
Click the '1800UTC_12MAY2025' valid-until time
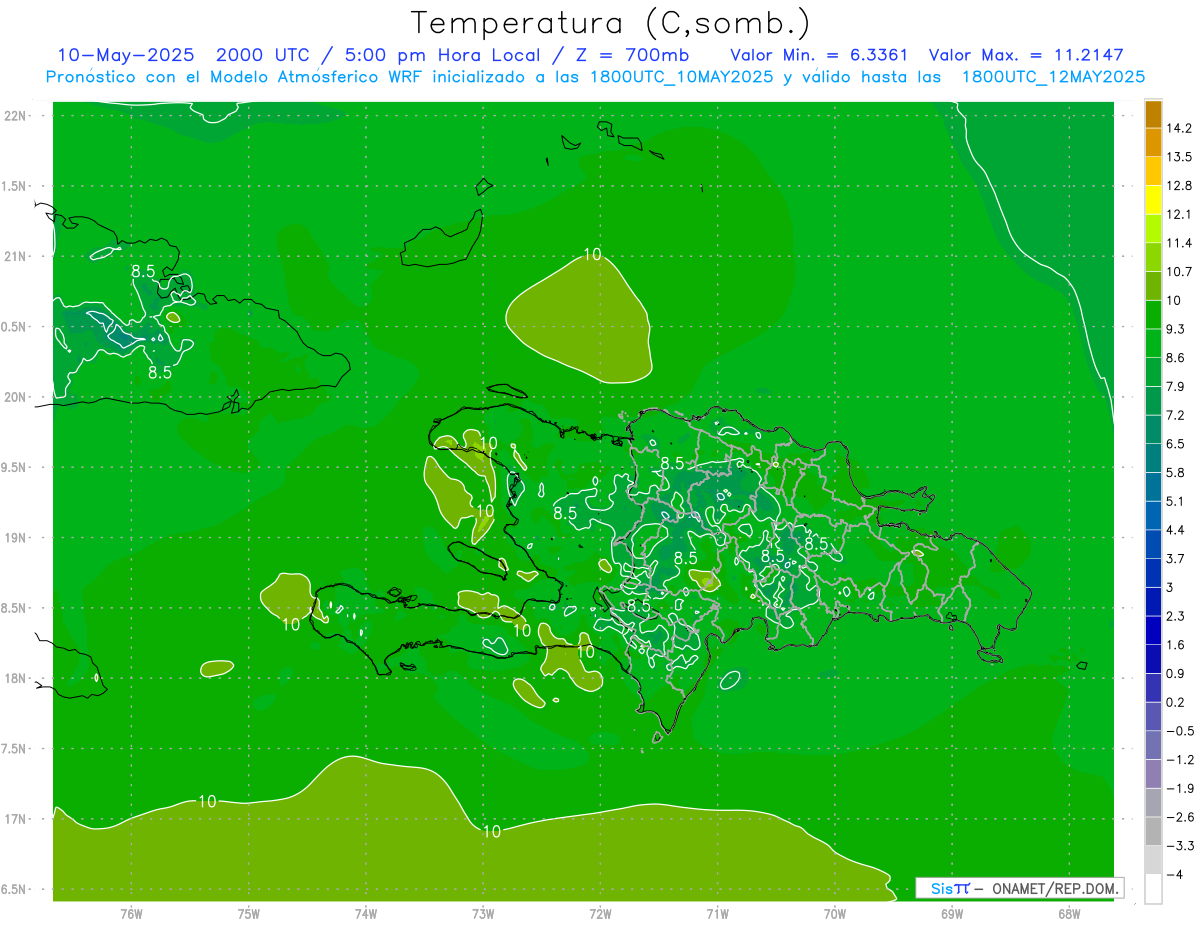click(x=1053, y=77)
